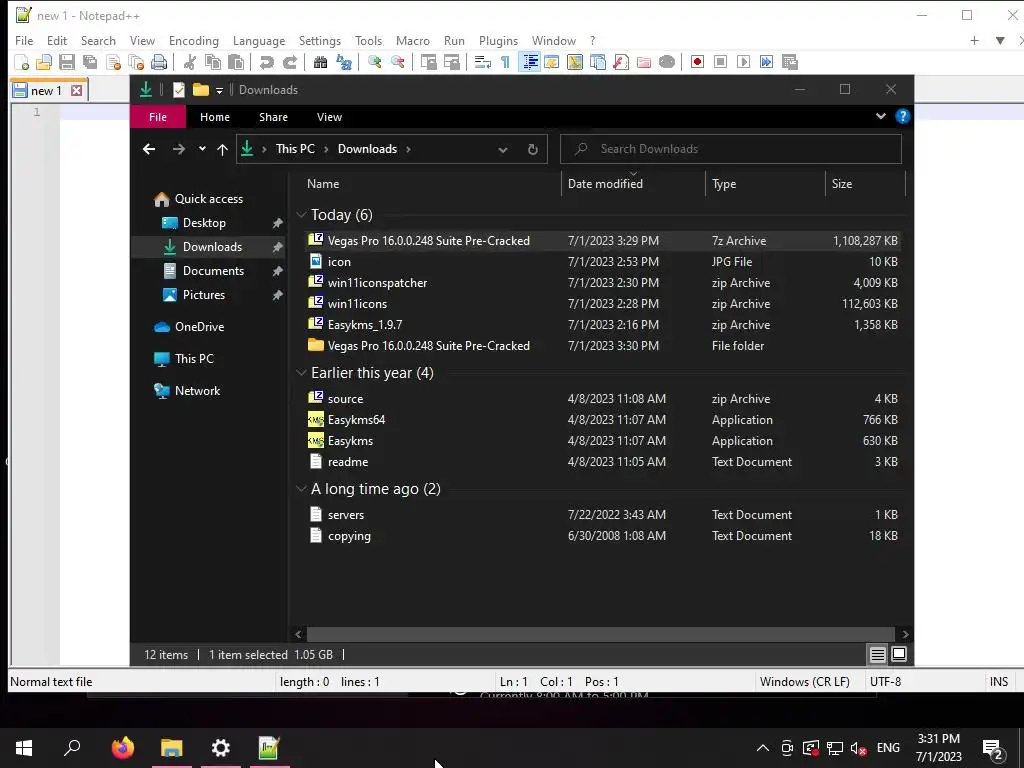Click the Explorer help question mark icon
Screen dimensions: 1024x768
pyautogui.click(x=903, y=116)
